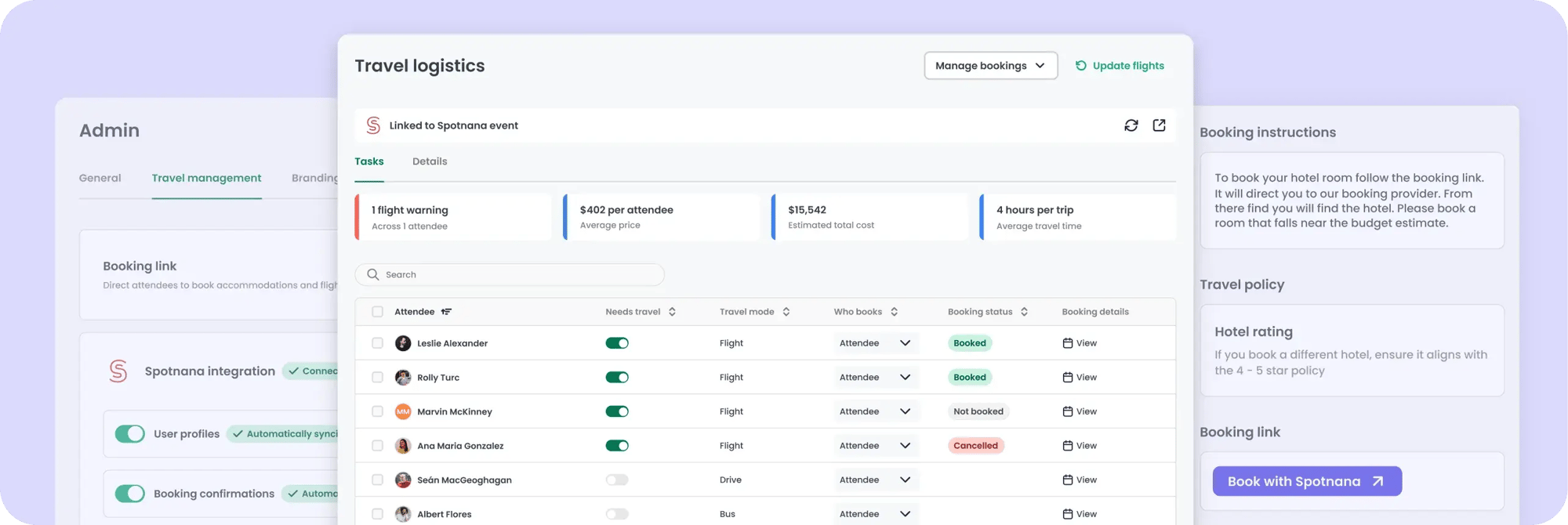Sort by Needs travel column arrows
The height and width of the screenshot is (525, 1568).
click(x=672, y=312)
